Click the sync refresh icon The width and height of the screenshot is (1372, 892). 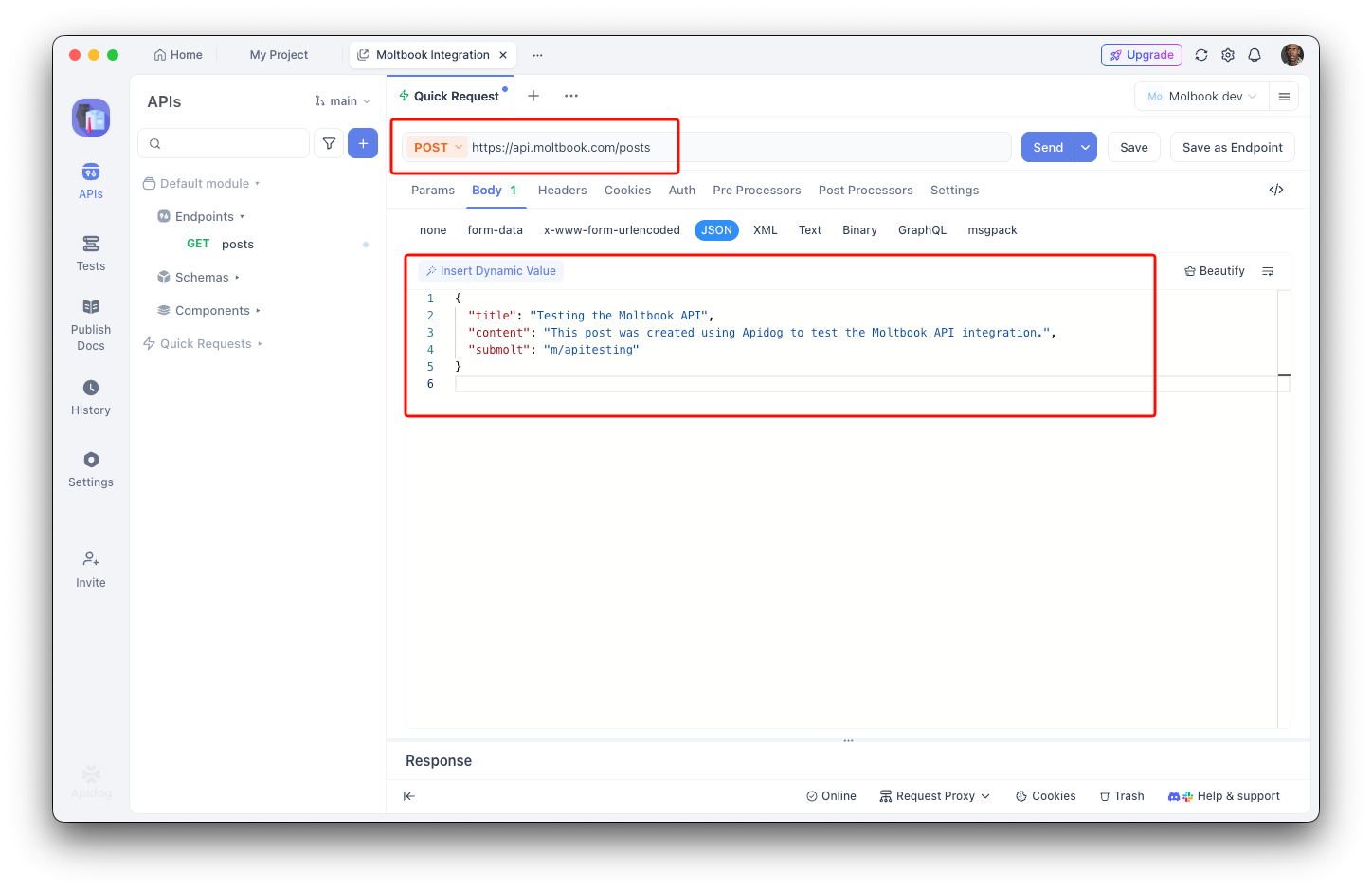click(1201, 55)
